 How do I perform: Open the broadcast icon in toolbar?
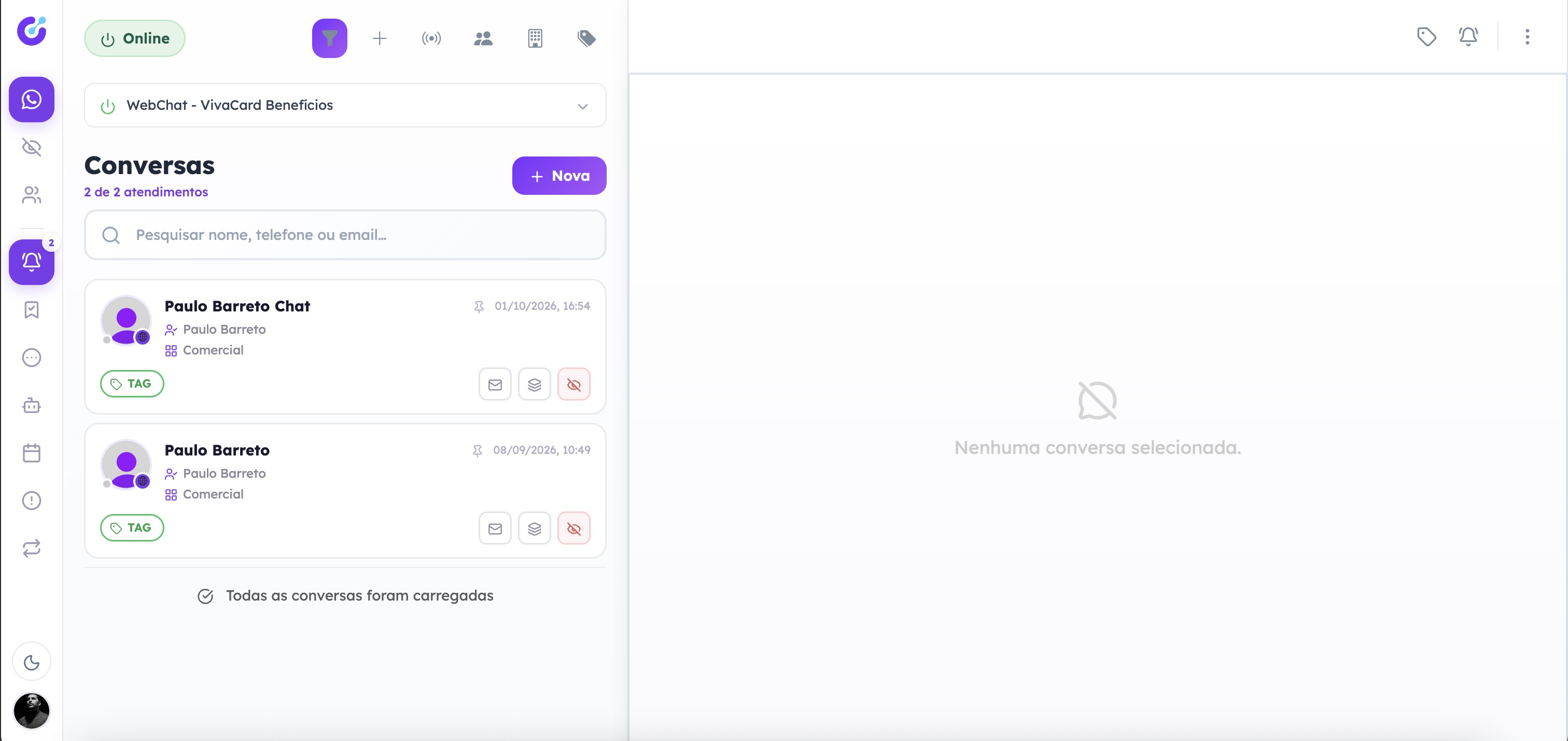pyautogui.click(x=431, y=38)
